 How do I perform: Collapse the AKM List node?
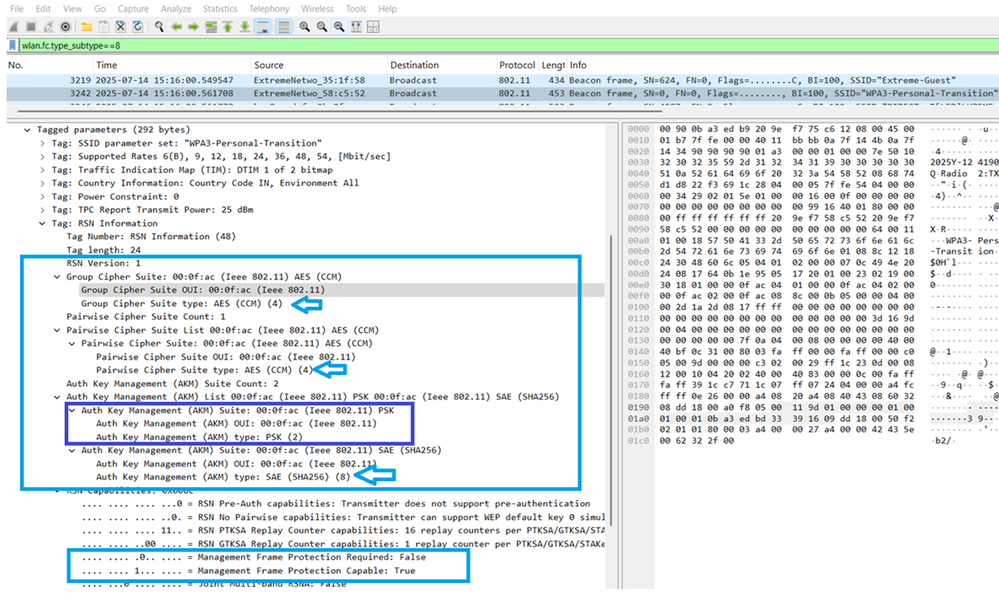tap(57, 397)
